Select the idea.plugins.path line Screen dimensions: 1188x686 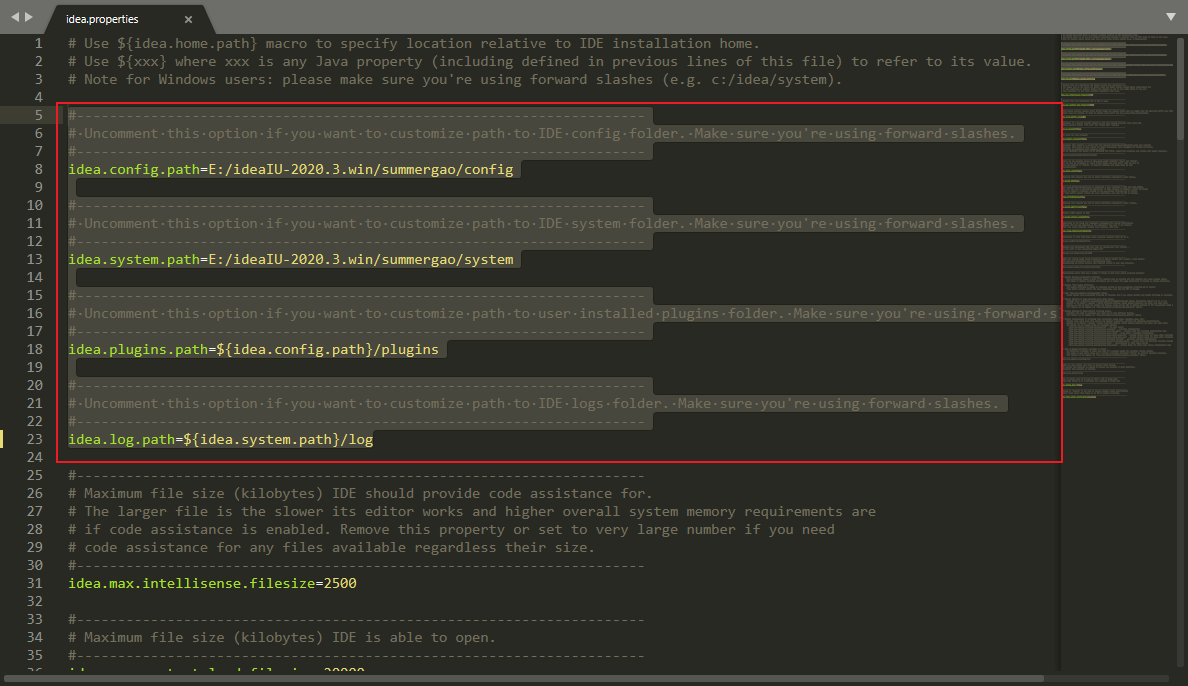point(250,348)
